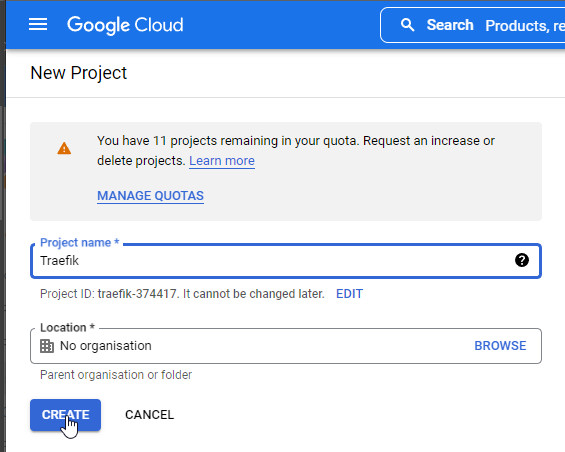The image size is (565, 452).
Task: Open the hamburger navigation menu
Action: [38, 25]
